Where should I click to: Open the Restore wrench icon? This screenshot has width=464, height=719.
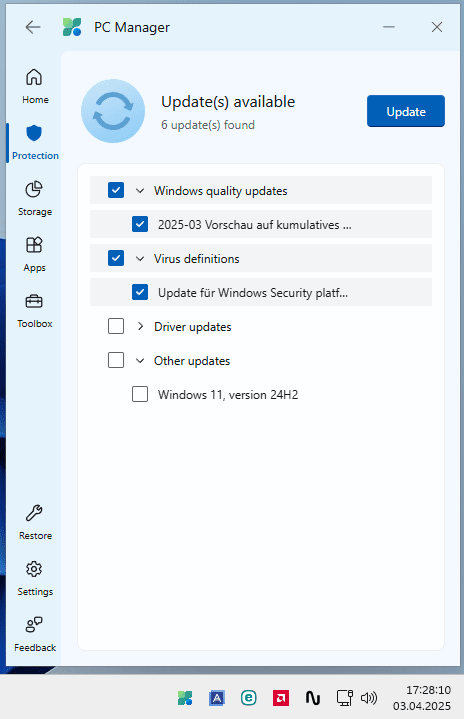(34, 513)
